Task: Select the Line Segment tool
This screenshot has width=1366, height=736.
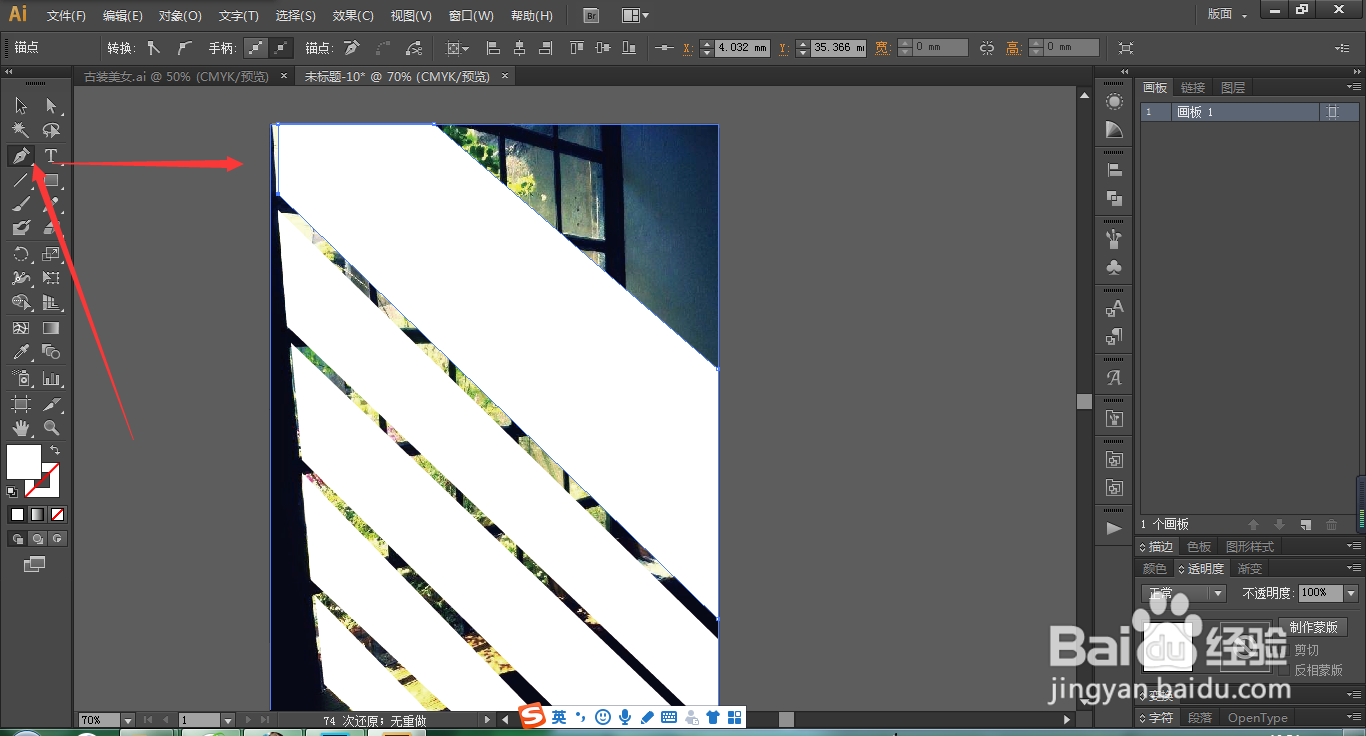Action: pyautogui.click(x=21, y=180)
